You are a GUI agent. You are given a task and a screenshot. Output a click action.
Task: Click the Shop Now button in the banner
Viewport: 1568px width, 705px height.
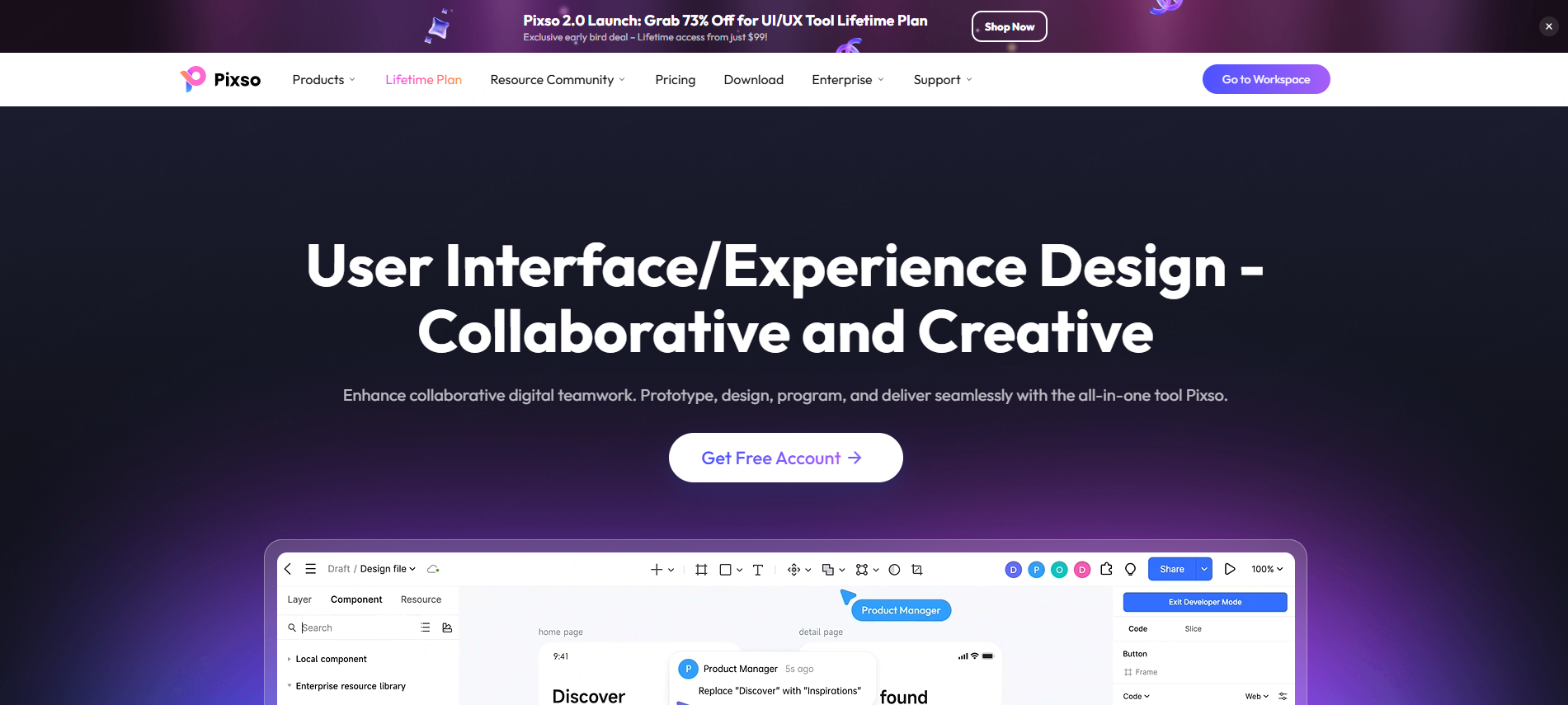coord(1009,26)
